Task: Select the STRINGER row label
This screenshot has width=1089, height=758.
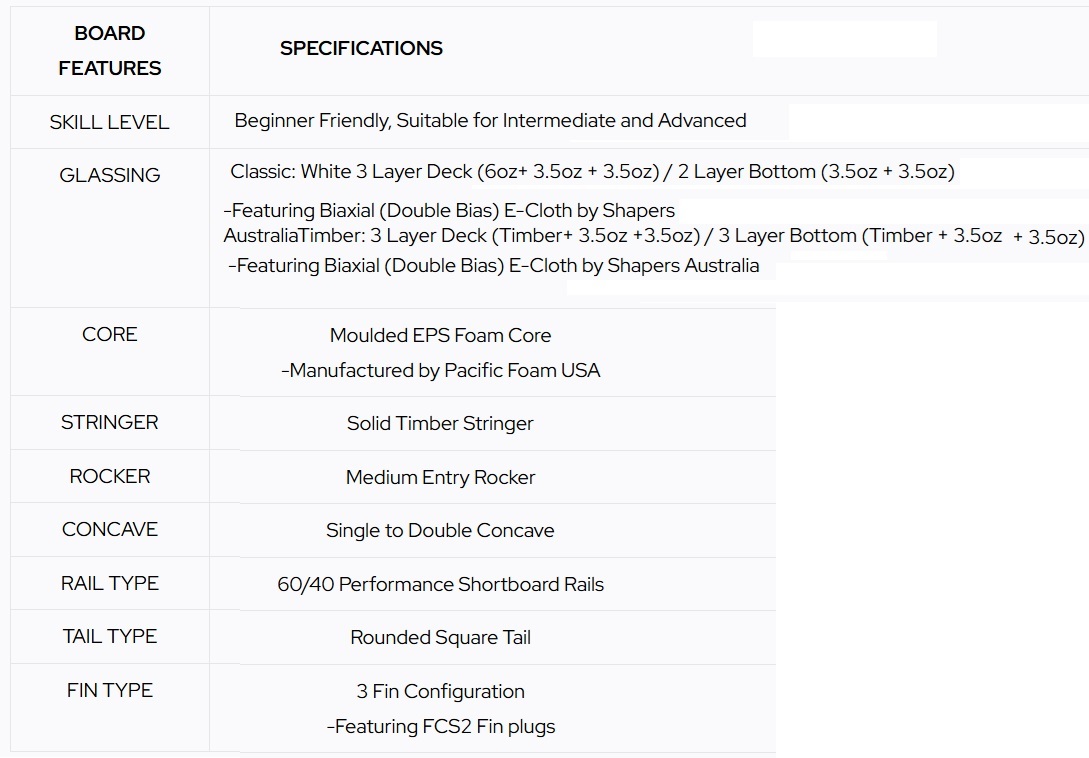Action: [109, 422]
